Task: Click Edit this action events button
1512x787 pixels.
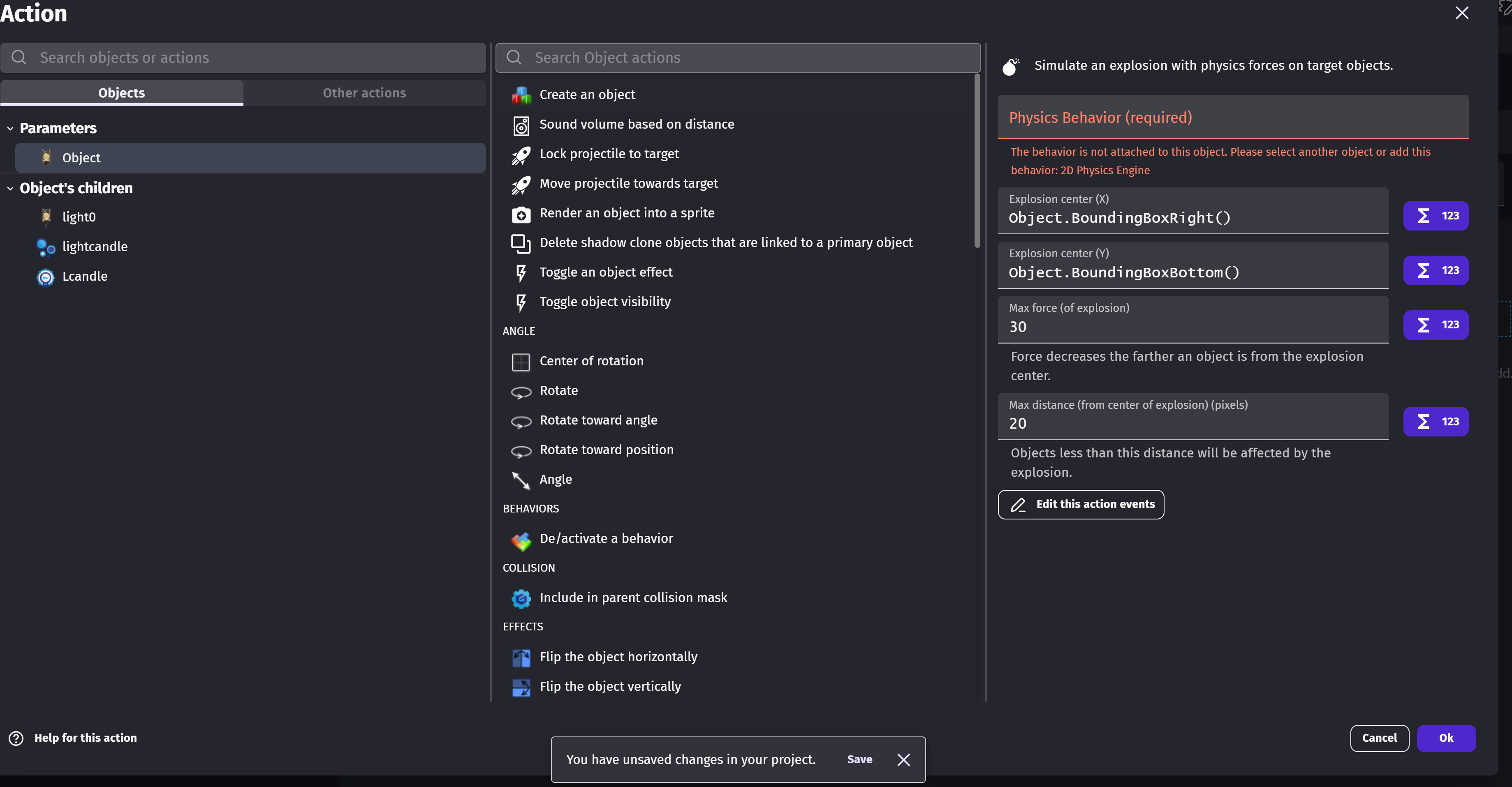Action: pyautogui.click(x=1081, y=504)
